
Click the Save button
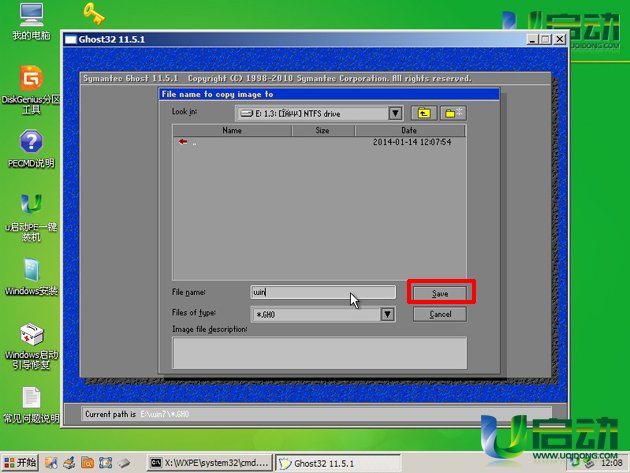pyautogui.click(x=440, y=293)
